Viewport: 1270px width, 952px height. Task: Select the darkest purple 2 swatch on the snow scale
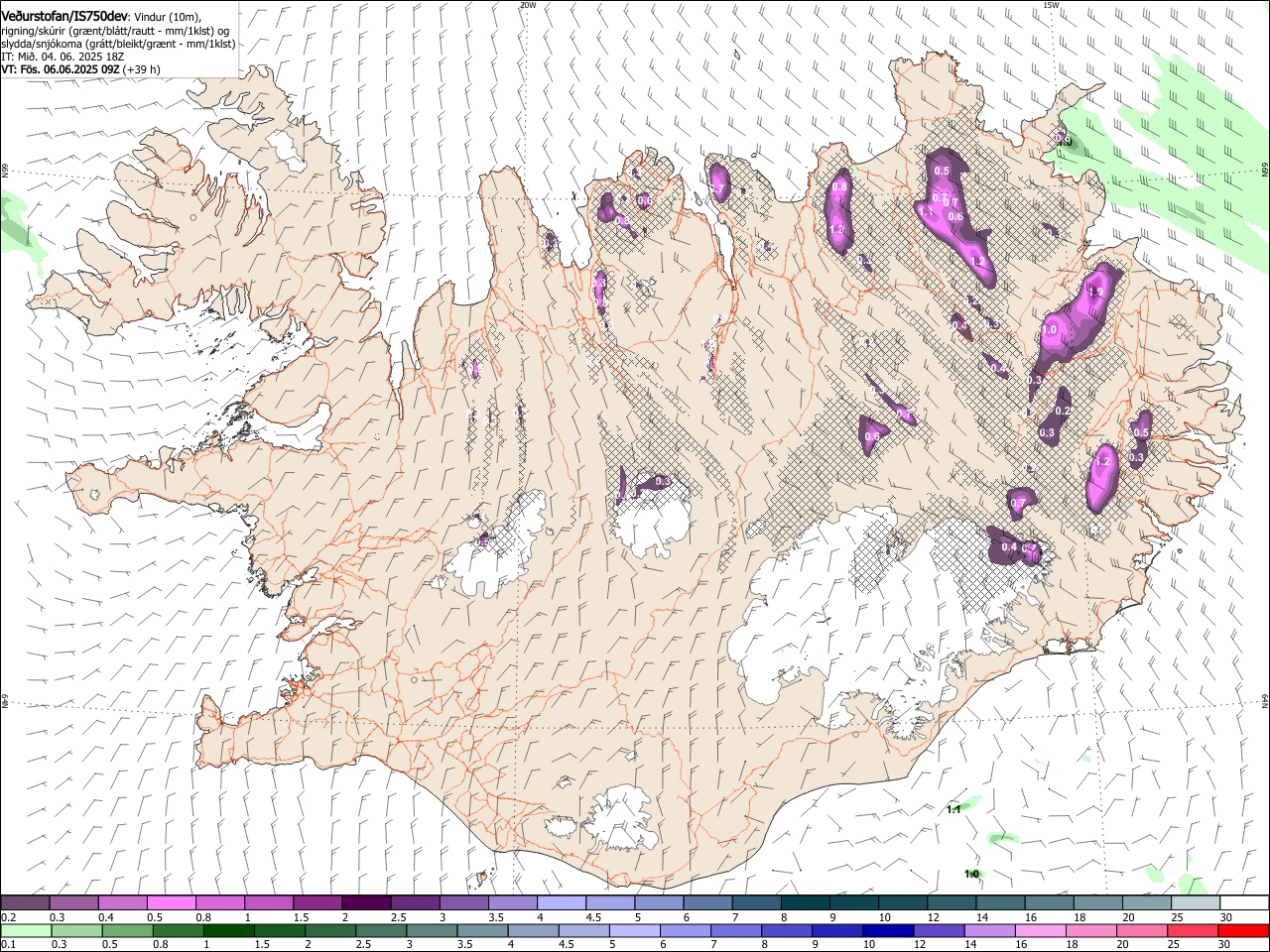365,902
